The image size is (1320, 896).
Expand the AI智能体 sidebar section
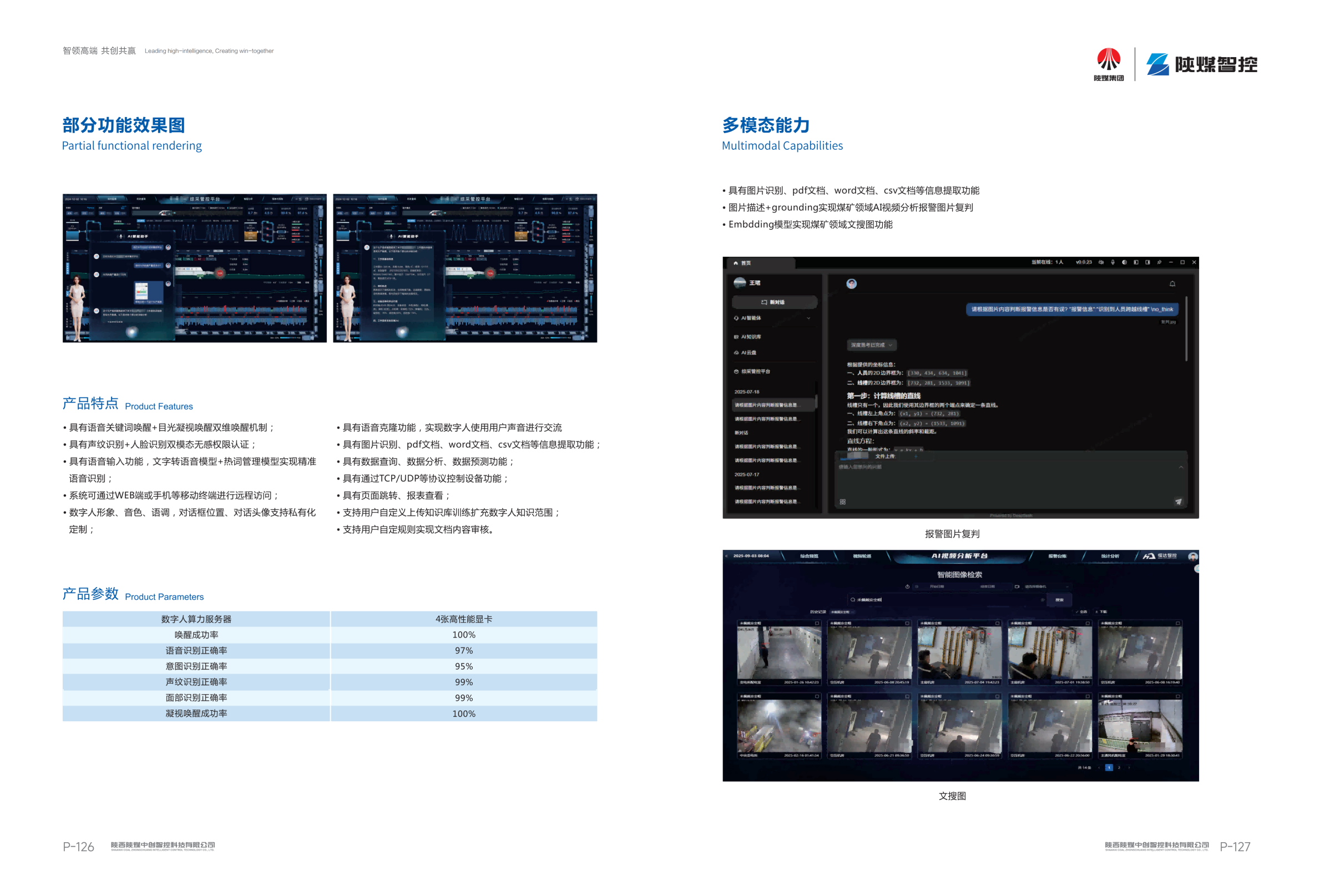[x=809, y=318]
